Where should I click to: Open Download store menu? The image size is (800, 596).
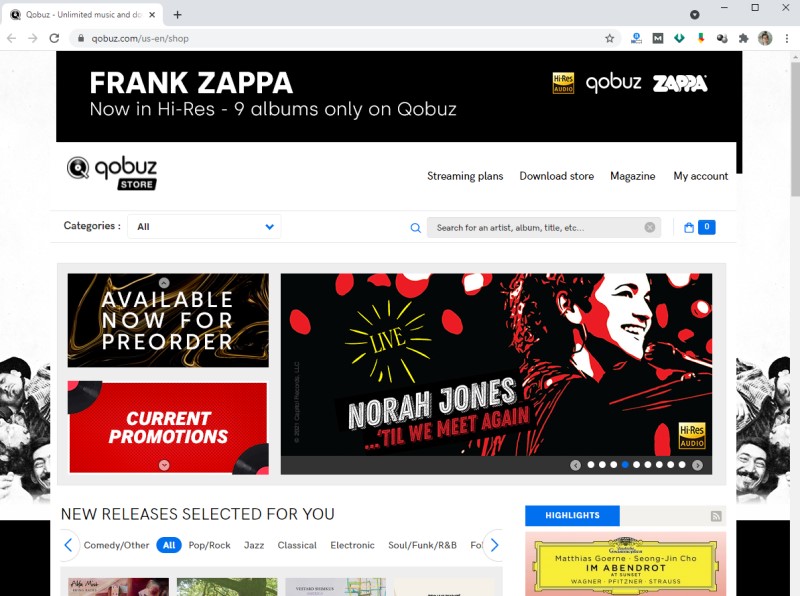tap(557, 176)
